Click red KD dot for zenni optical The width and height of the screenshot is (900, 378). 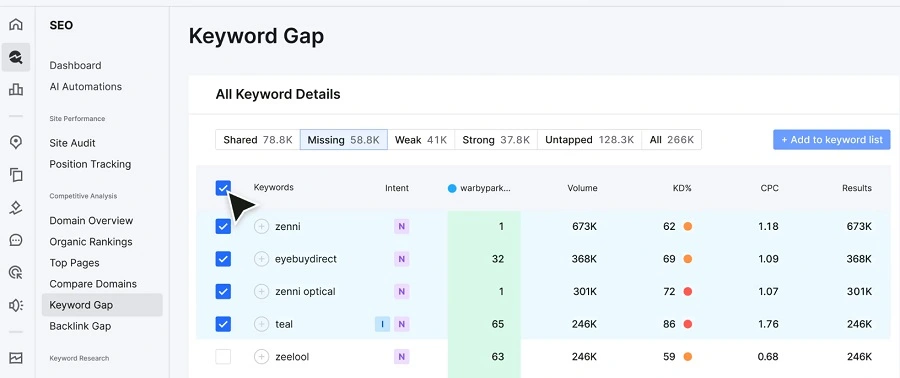[687, 291]
